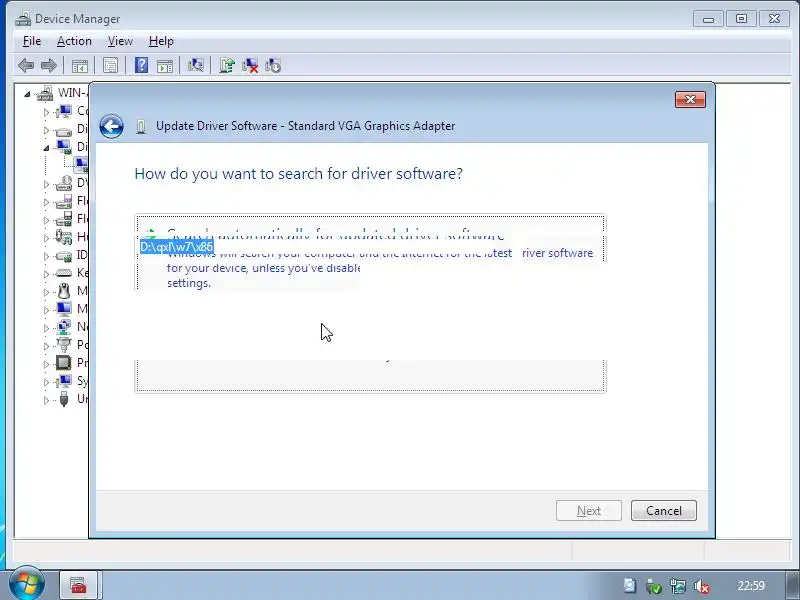Click Scan for hardware changes toolbar icon
This screenshot has height=600, width=800.
click(x=195, y=65)
